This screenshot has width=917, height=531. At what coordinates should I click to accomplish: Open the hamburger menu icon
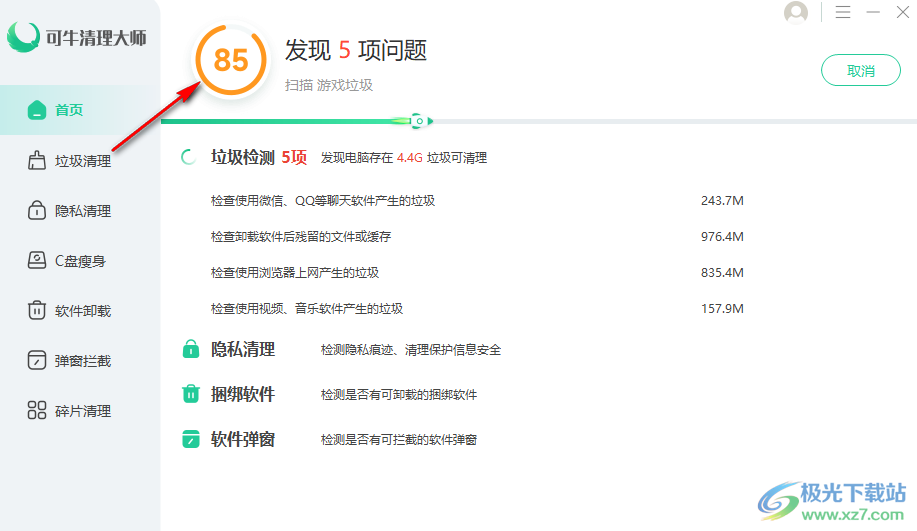click(x=843, y=13)
